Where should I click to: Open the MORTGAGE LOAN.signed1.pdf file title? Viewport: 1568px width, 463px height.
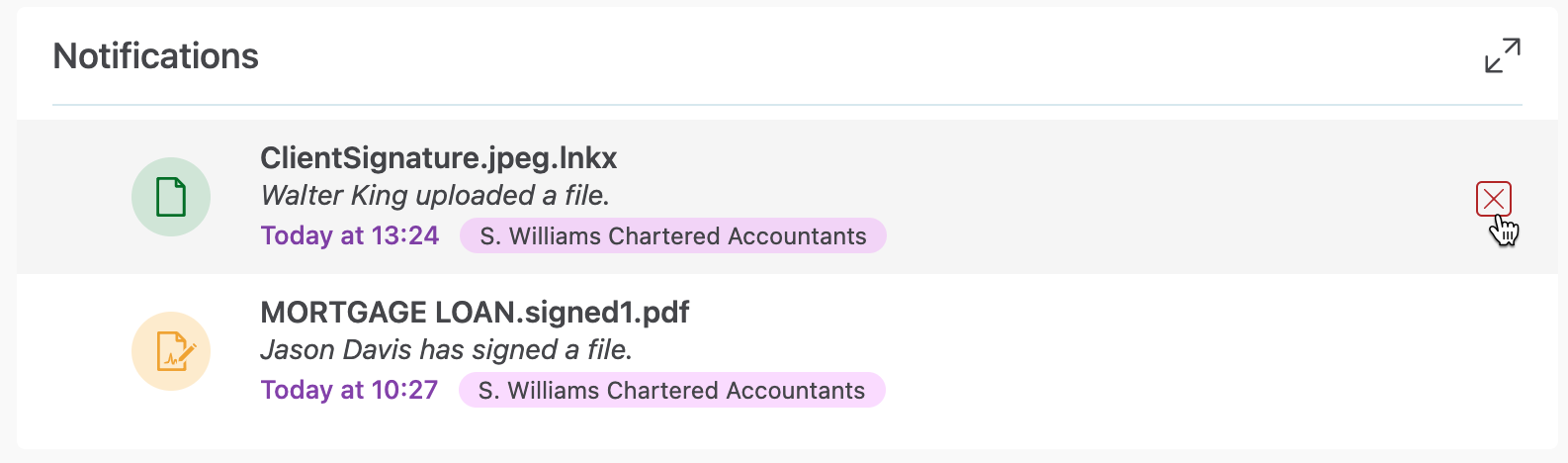[x=475, y=313]
